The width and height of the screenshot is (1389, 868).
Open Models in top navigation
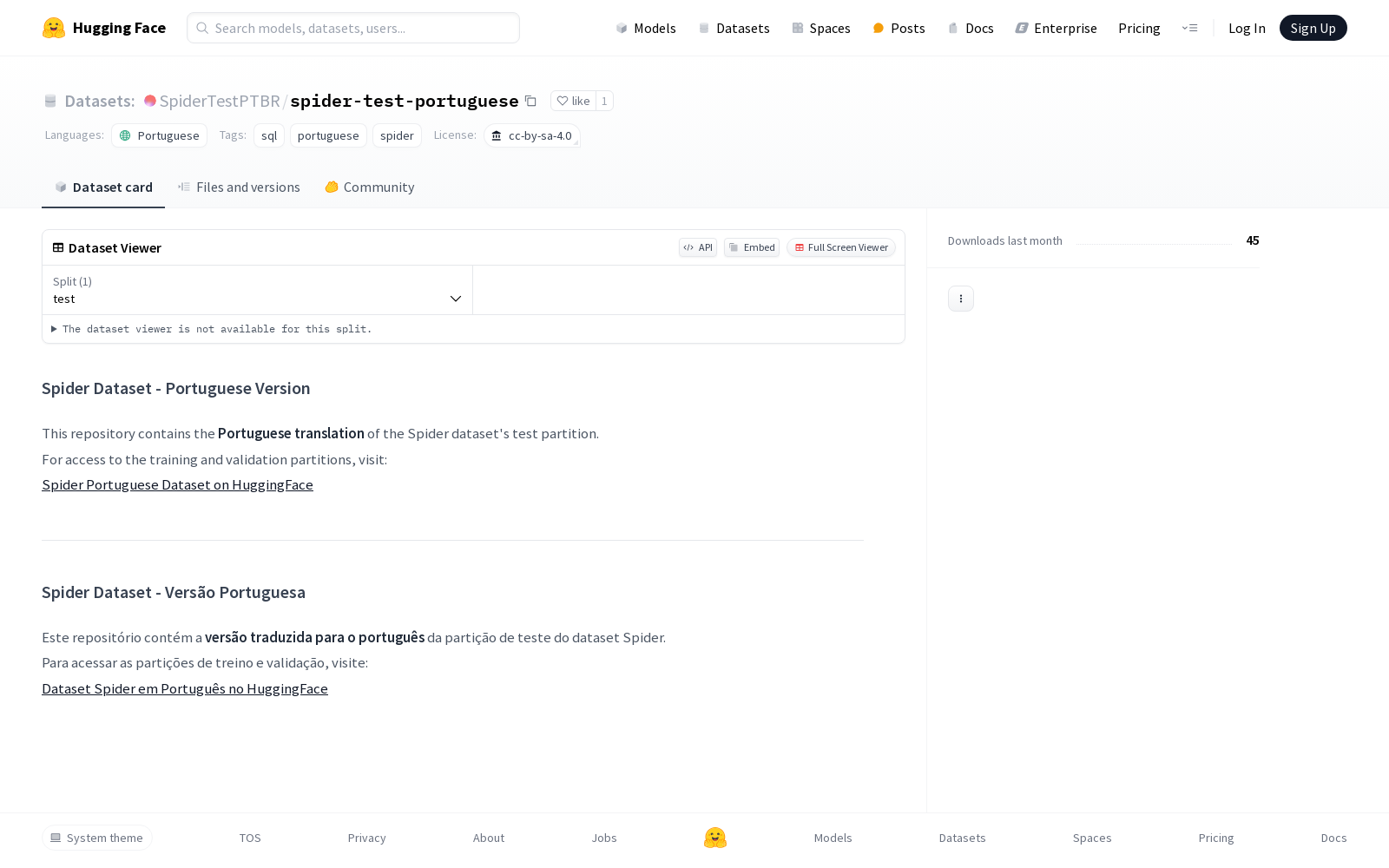(646, 28)
